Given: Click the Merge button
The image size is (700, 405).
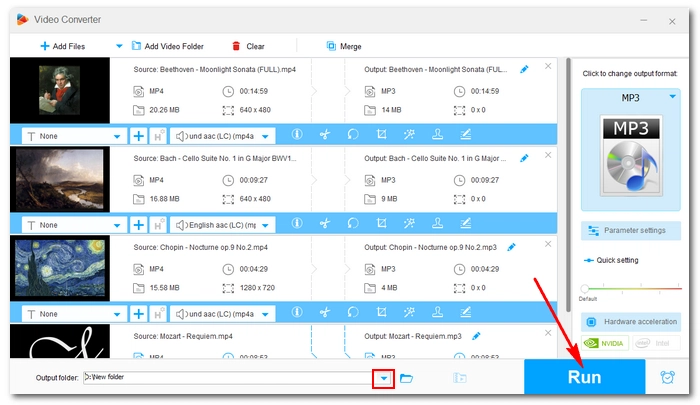Looking at the screenshot, I should pos(344,46).
